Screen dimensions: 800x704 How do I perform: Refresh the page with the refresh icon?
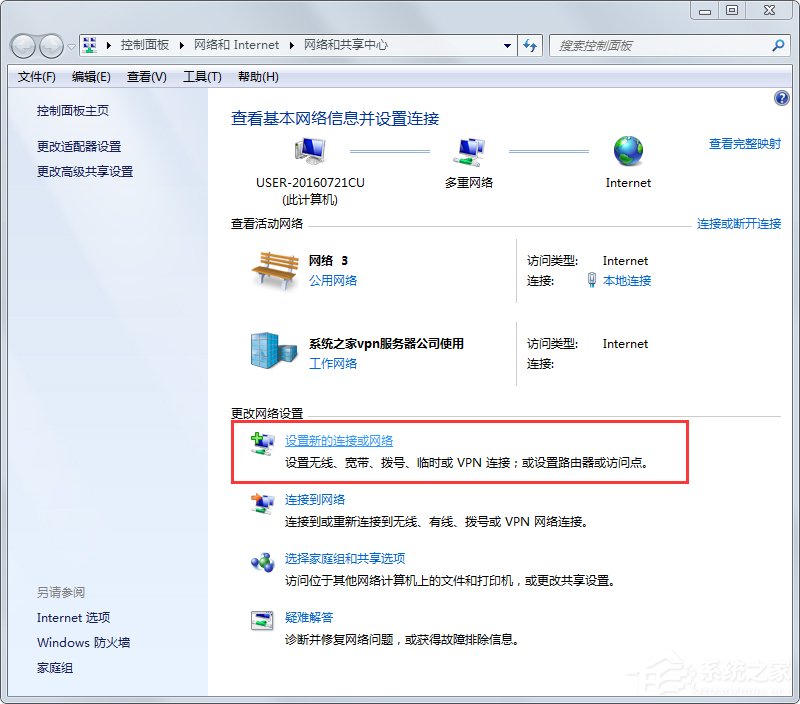tap(531, 45)
